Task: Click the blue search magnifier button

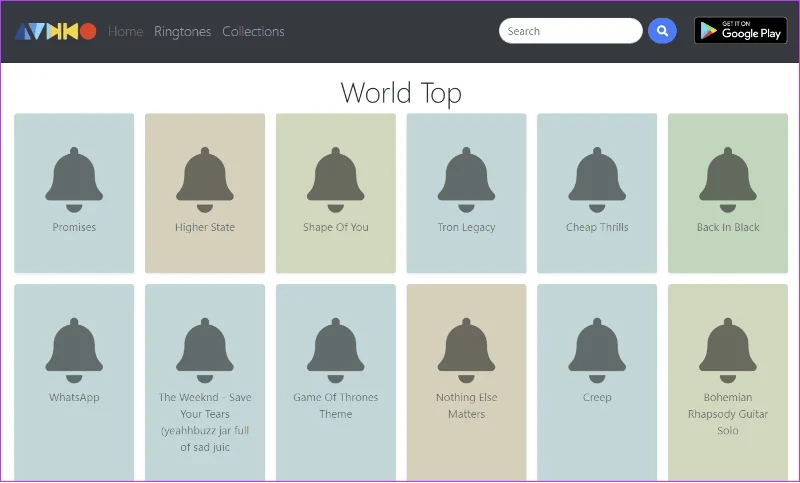Action: pos(662,31)
